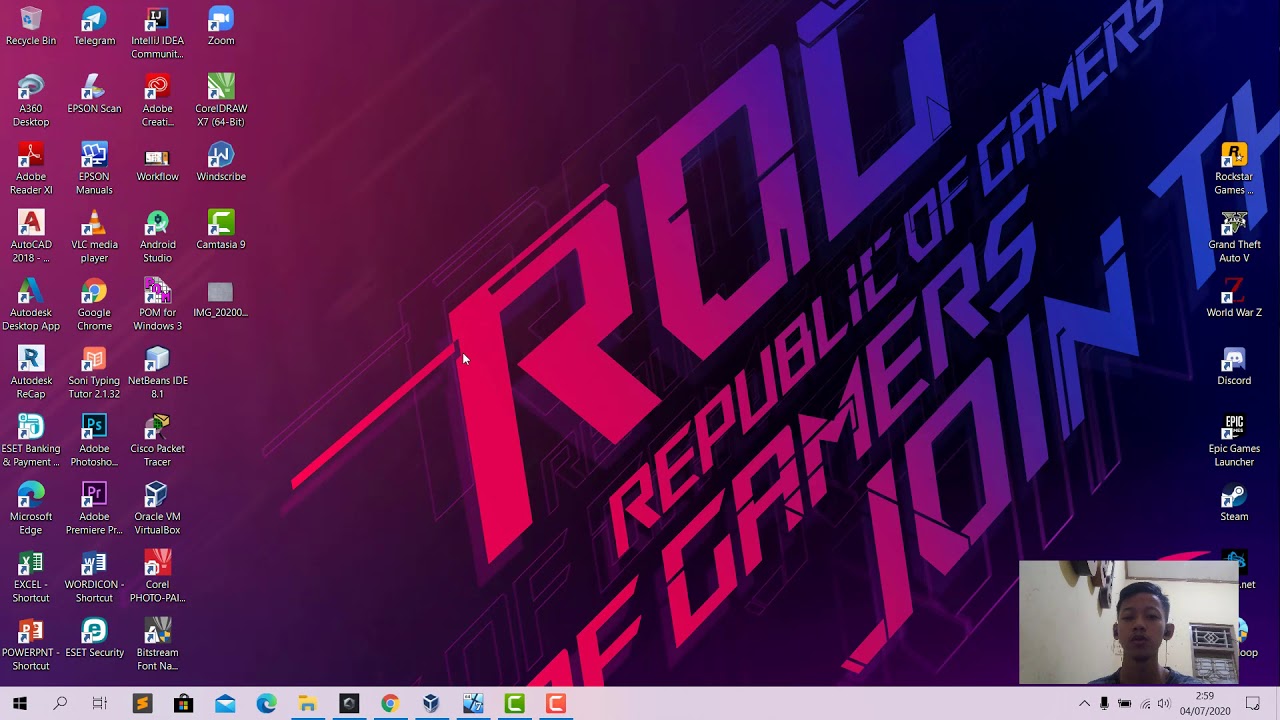Switch to VirtualBox in the taskbar
The width and height of the screenshot is (1280, 720).
(431, 704)
